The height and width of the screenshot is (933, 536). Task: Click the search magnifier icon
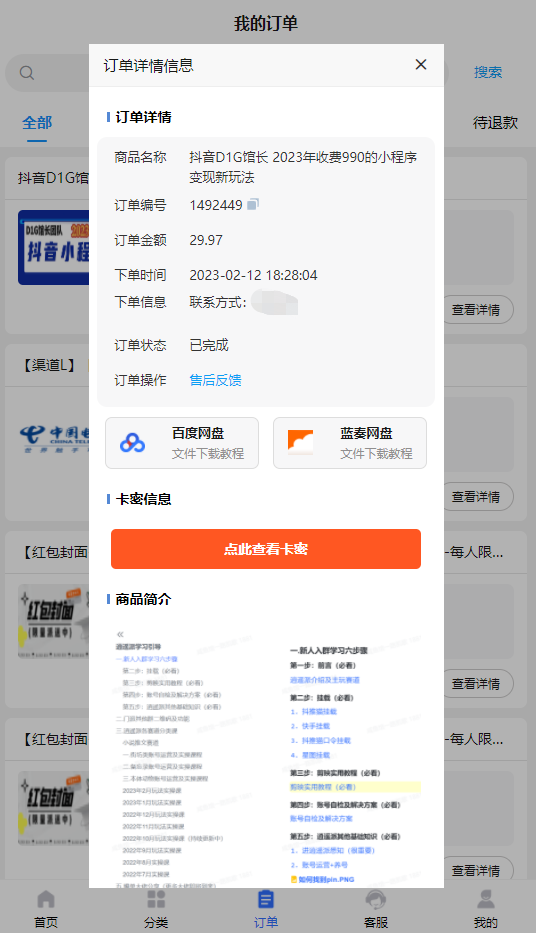click(27, 73)
